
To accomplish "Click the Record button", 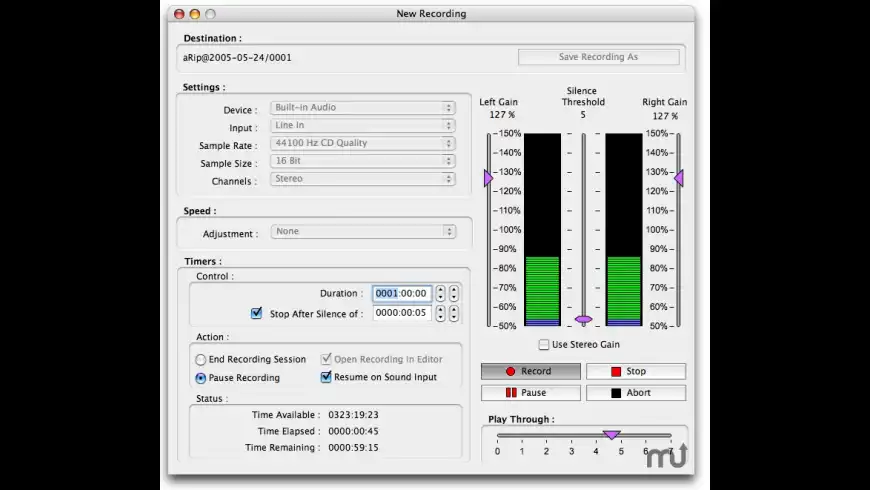I will [530, 371].
